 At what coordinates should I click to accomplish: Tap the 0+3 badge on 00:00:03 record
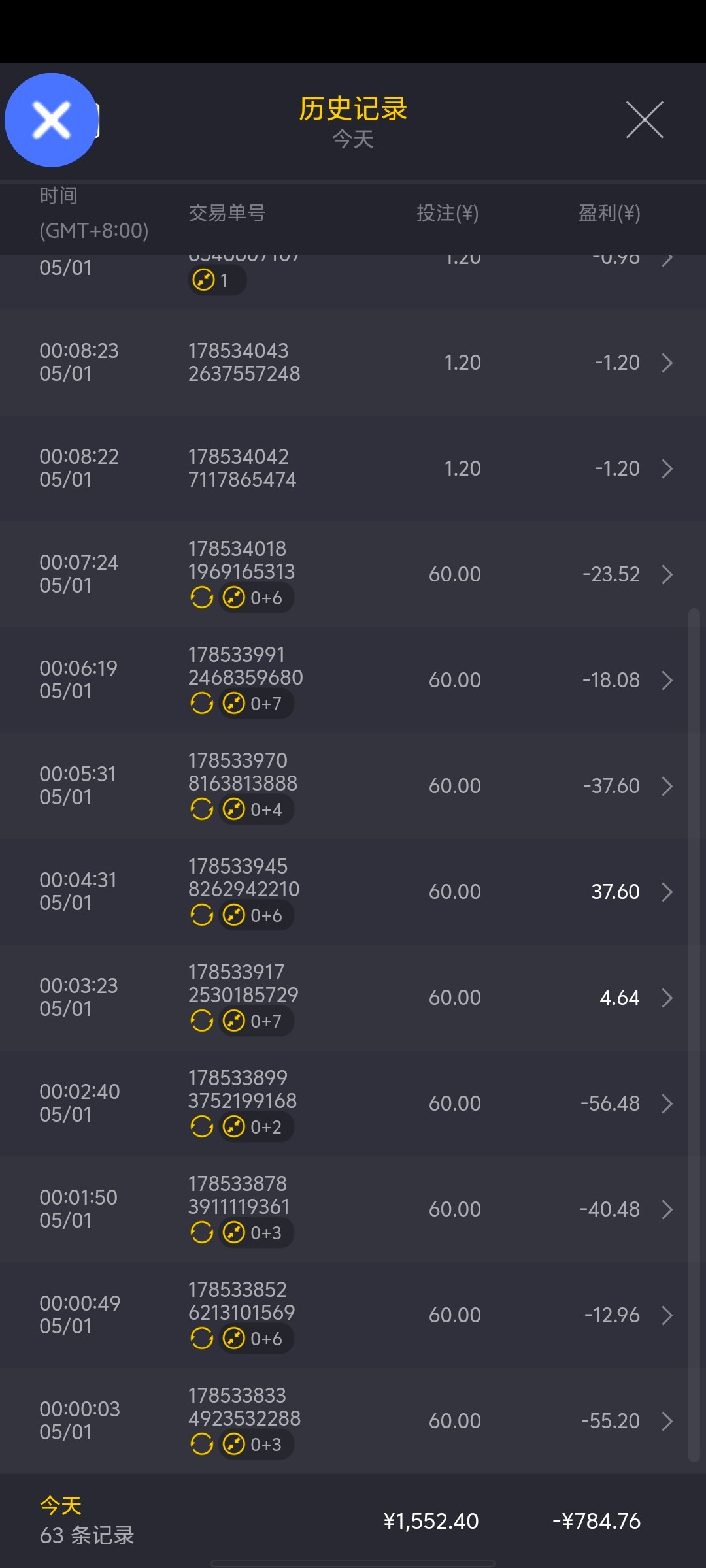pos(256,1445)
